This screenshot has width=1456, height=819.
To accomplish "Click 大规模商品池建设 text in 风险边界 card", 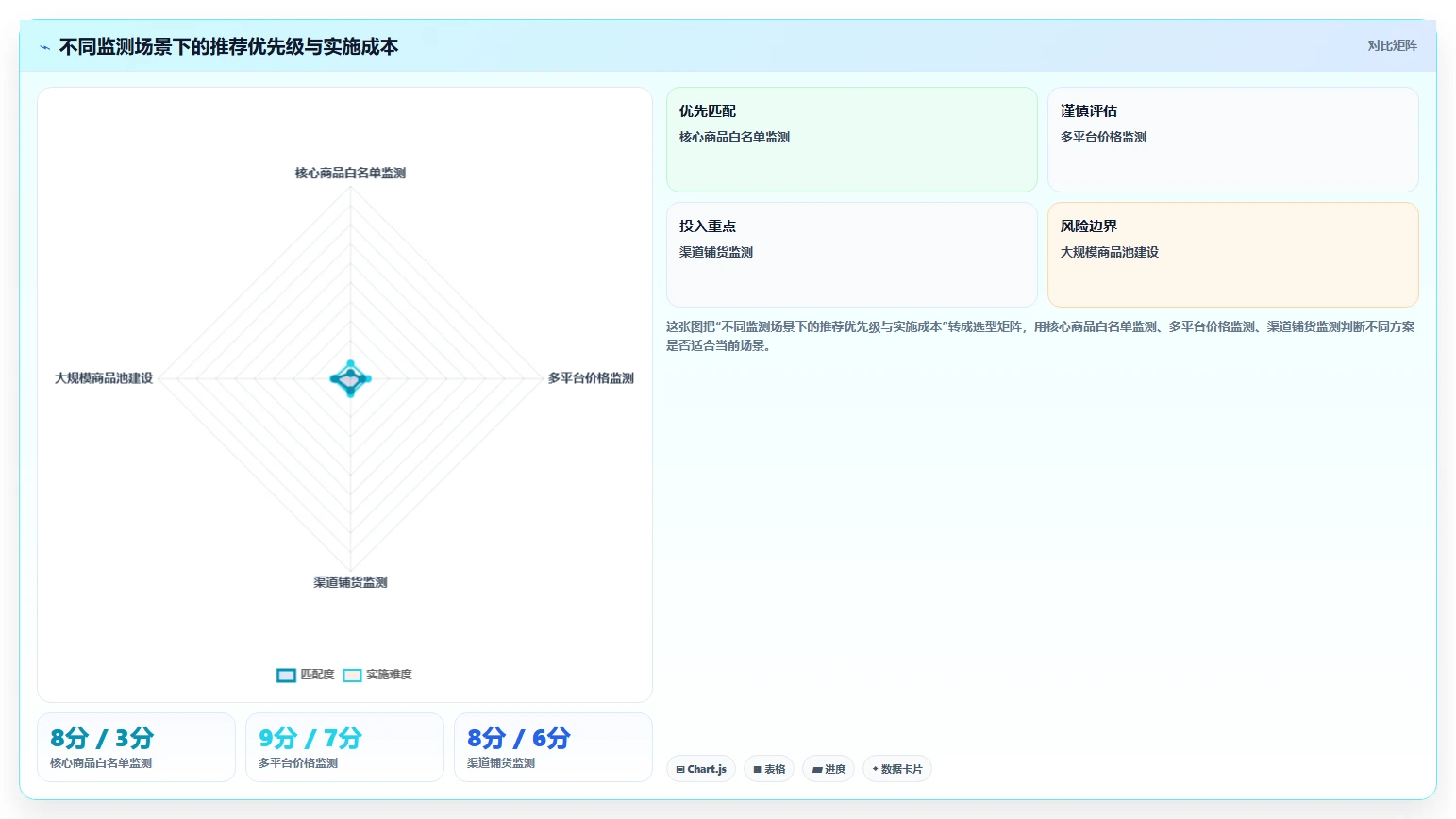I will [1109, 252].
